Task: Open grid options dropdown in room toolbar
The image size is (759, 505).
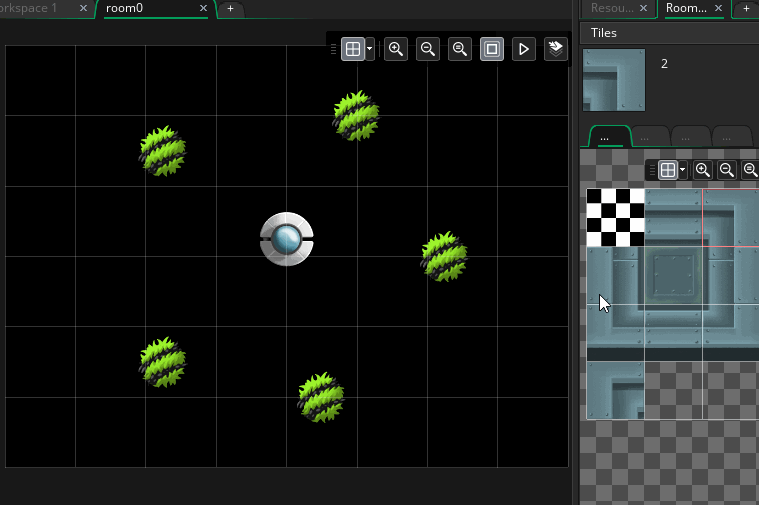Action: coord(370,49)
